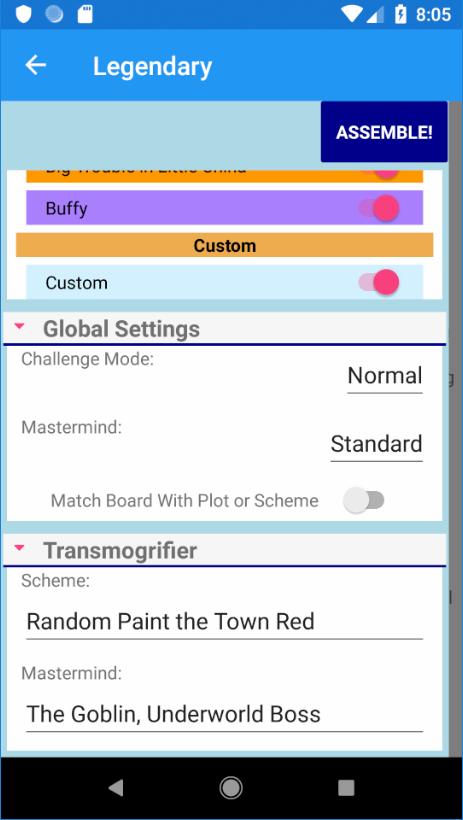Image resolution: width=463 pixels, height=820 pixels.
Task: Tap the Android back triangle button
Action: (116, 788)
